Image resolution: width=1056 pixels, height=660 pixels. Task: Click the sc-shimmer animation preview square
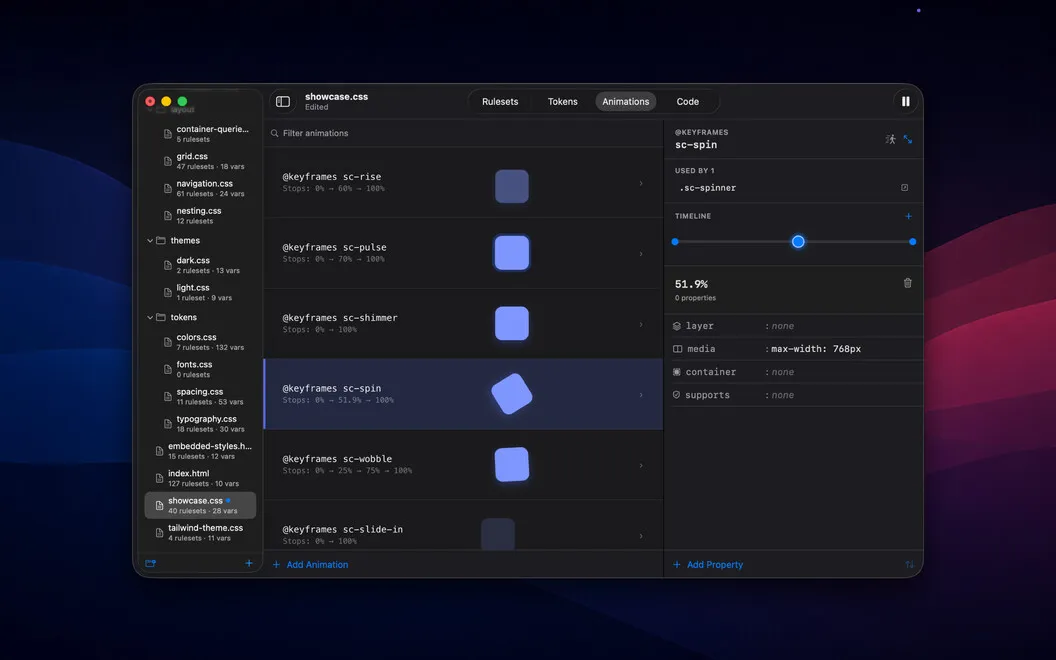pyautogui.click(x=512, y=323)
